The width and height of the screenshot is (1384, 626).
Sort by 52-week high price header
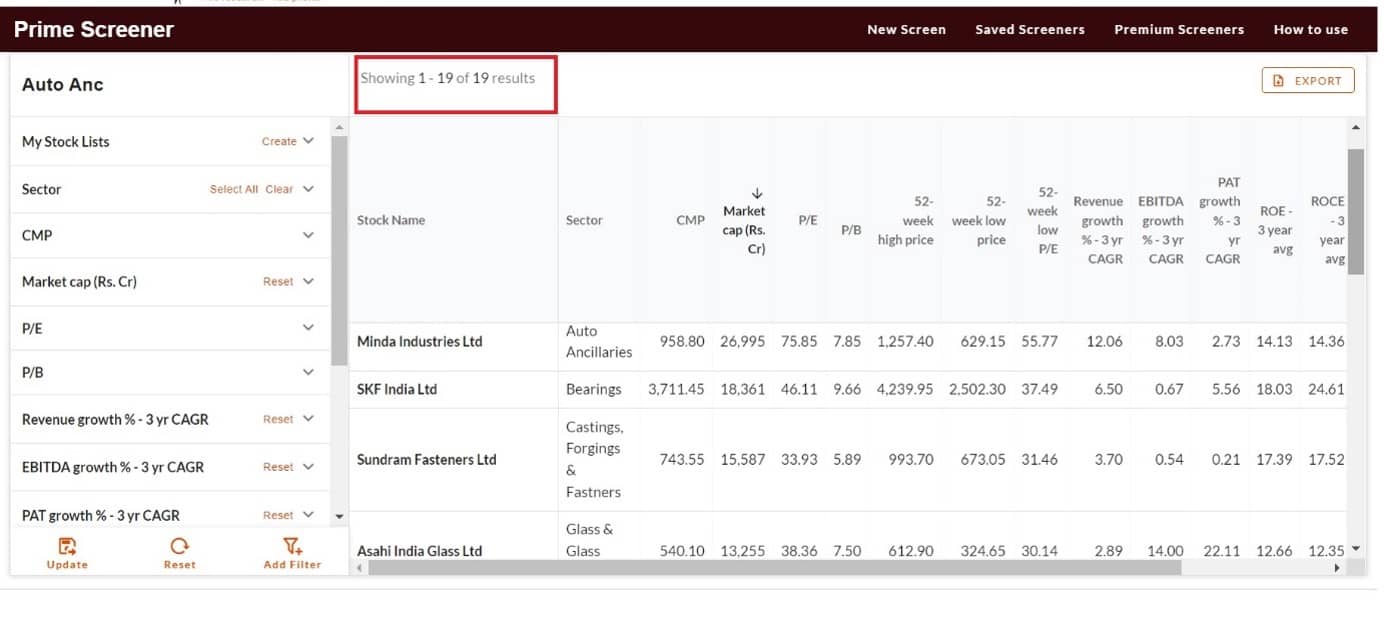coord(905,220)
